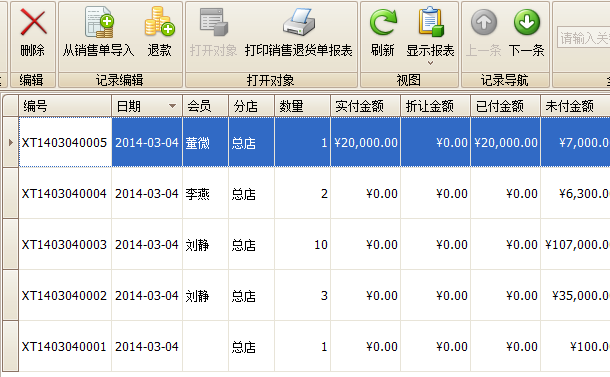This screenshot has width=610, height=377.
Task: Open the Show Report clipboard icon
Action: (x=431, y=22)
